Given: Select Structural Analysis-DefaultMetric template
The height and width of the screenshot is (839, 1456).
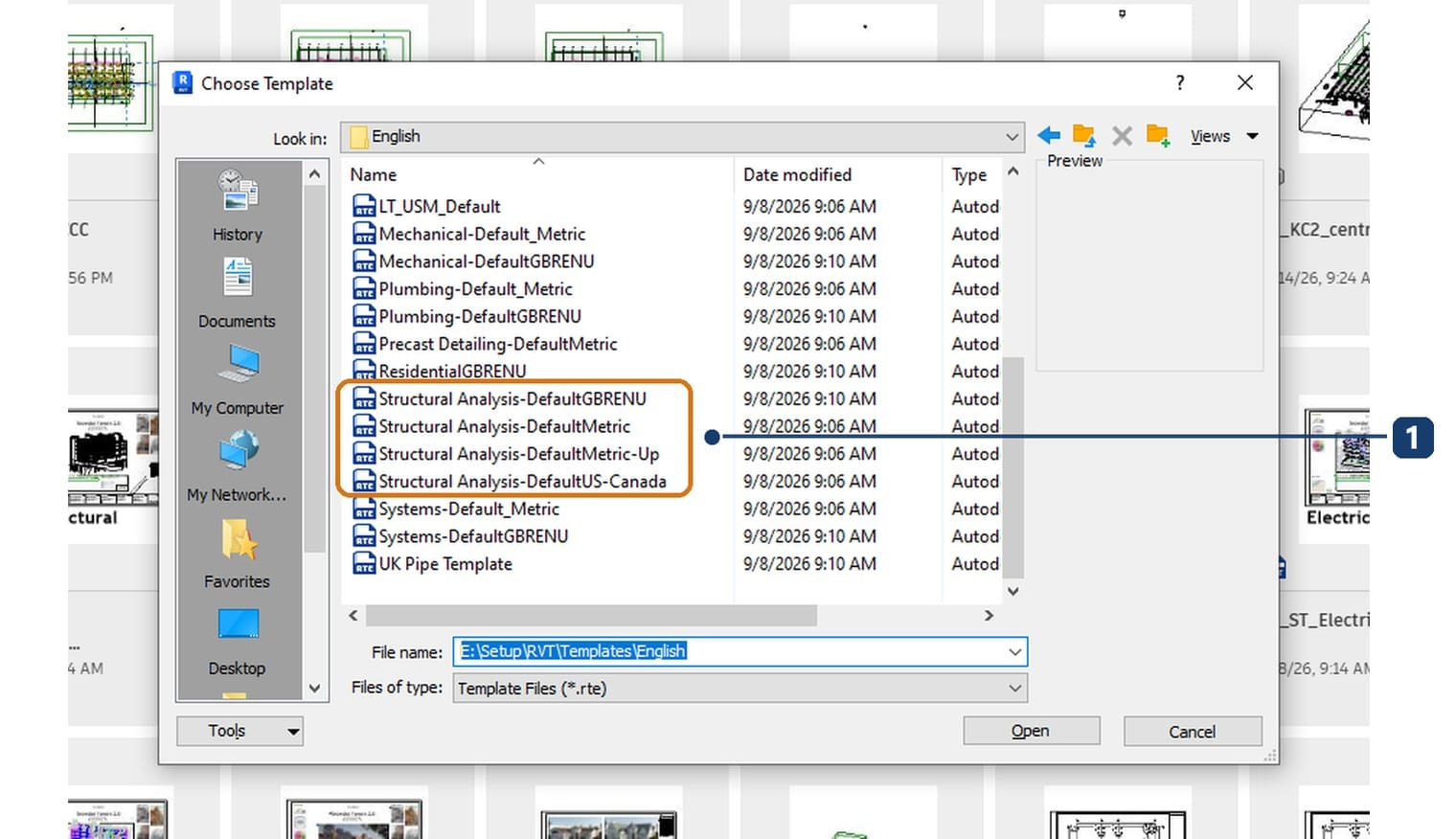Looking at the screenshot, I should pos(505,426).
